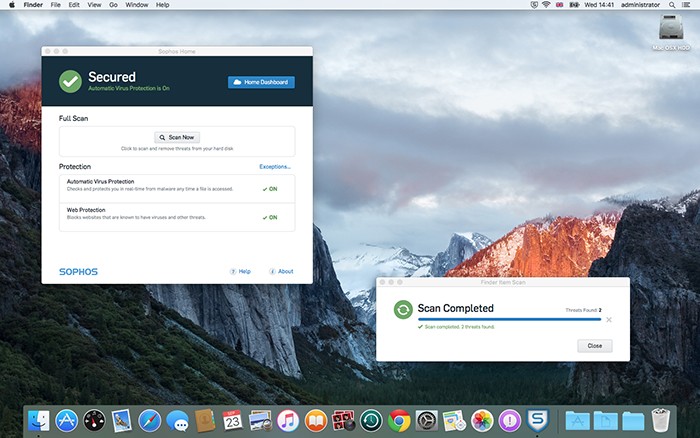Open System Preferences gear in Dock
This screenshot has width=700, height=438.
pos(427,421)
